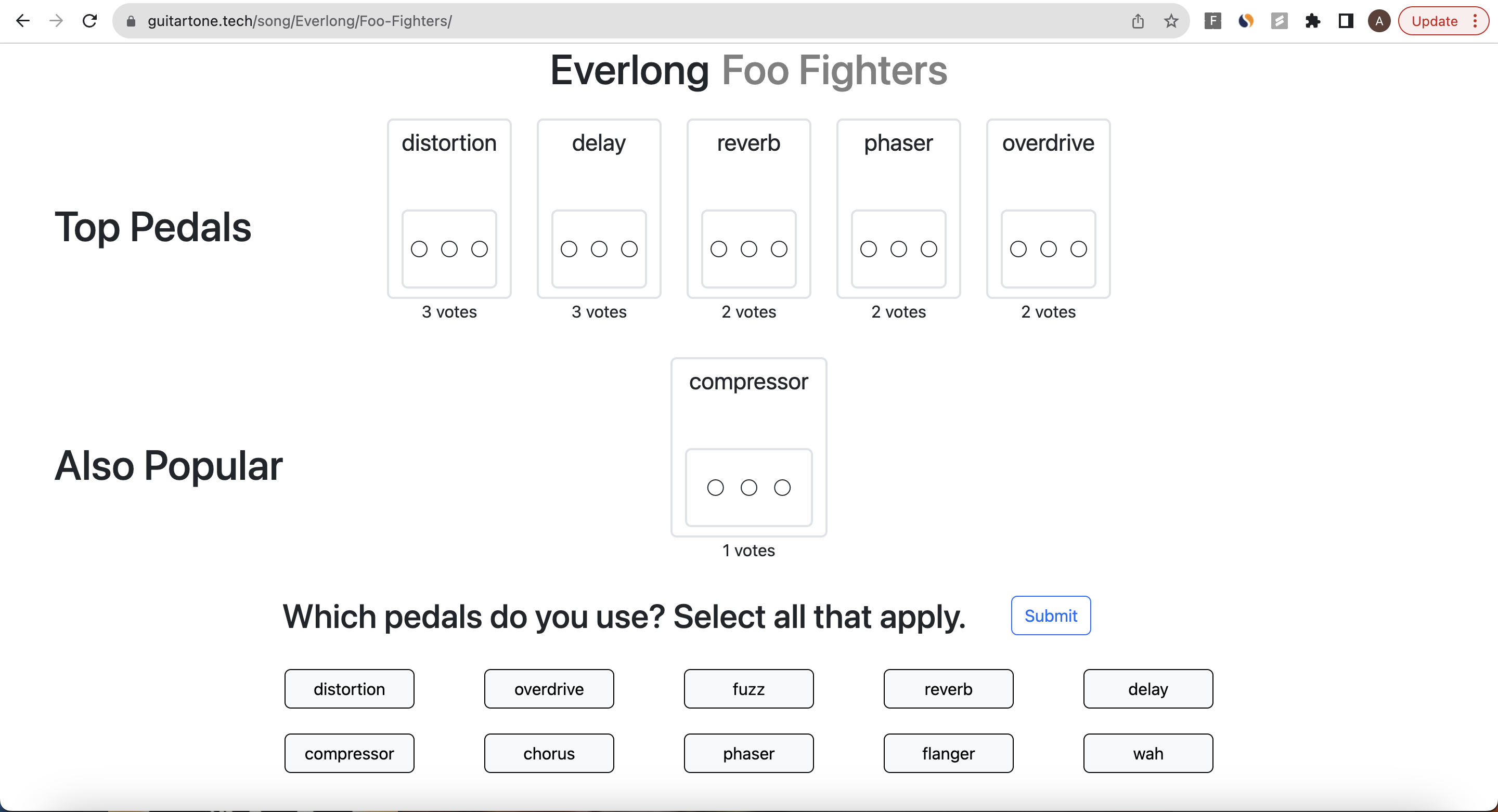
Task: Bookmark this page with the star icon
Action: (1171, 21)
